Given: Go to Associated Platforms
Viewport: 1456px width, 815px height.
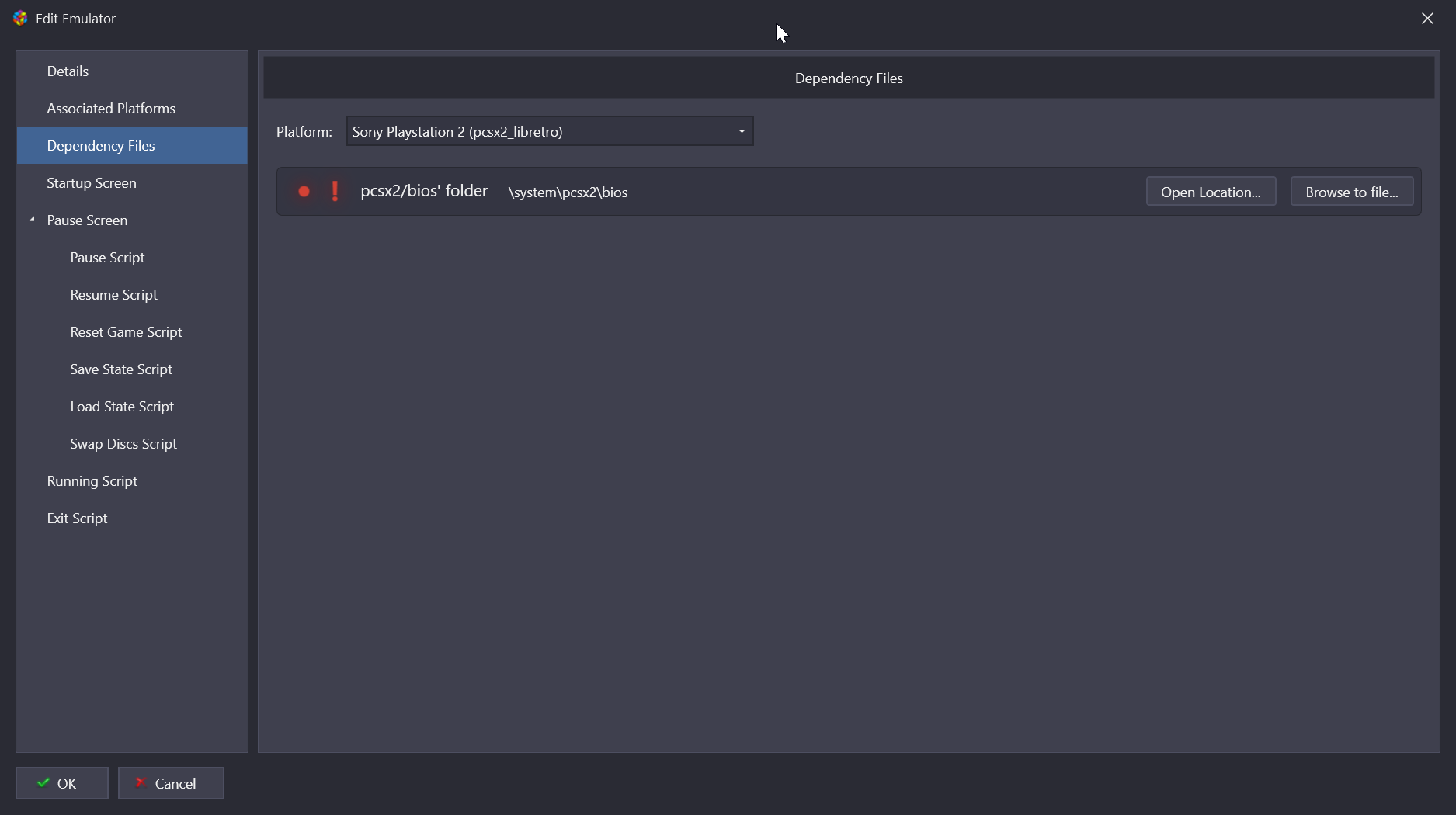Looking at the screenshot, I should 132,108.
